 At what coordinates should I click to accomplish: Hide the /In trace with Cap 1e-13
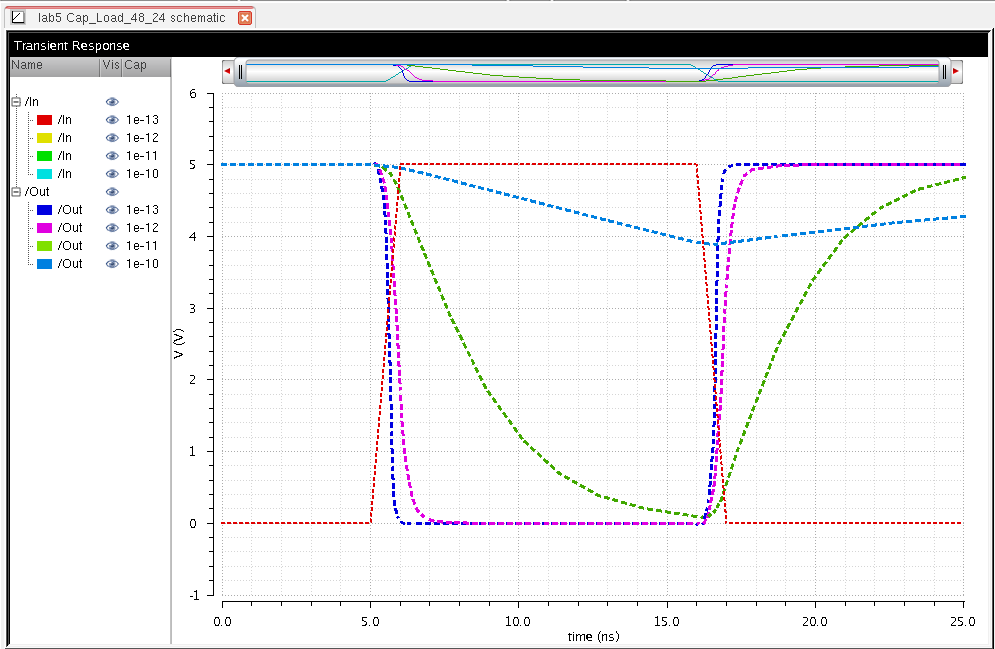(x=112, y=120)
